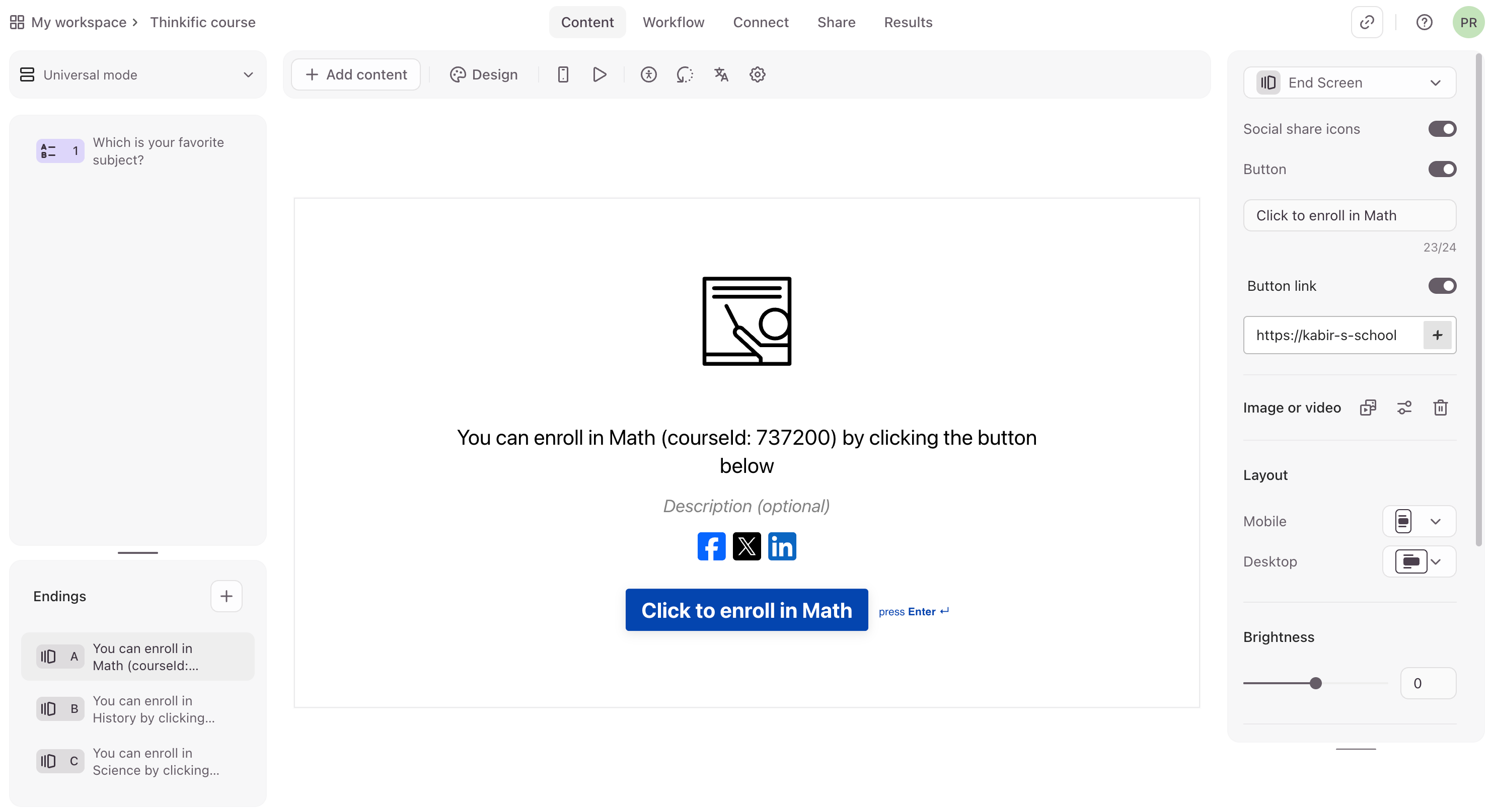Open form settings gear icon

(x=758, y=75)
